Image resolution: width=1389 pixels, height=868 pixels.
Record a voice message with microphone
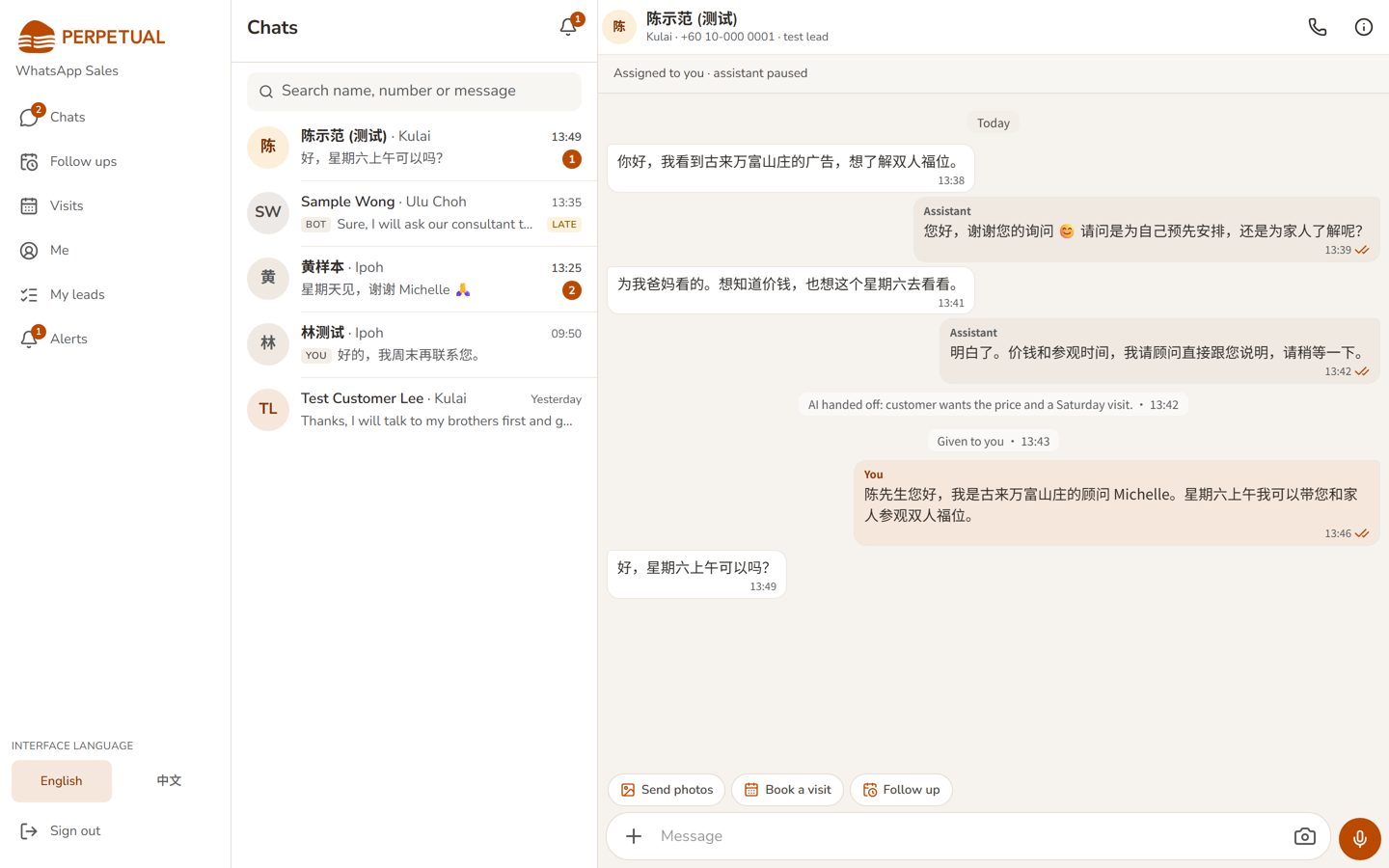point(1360,839)
